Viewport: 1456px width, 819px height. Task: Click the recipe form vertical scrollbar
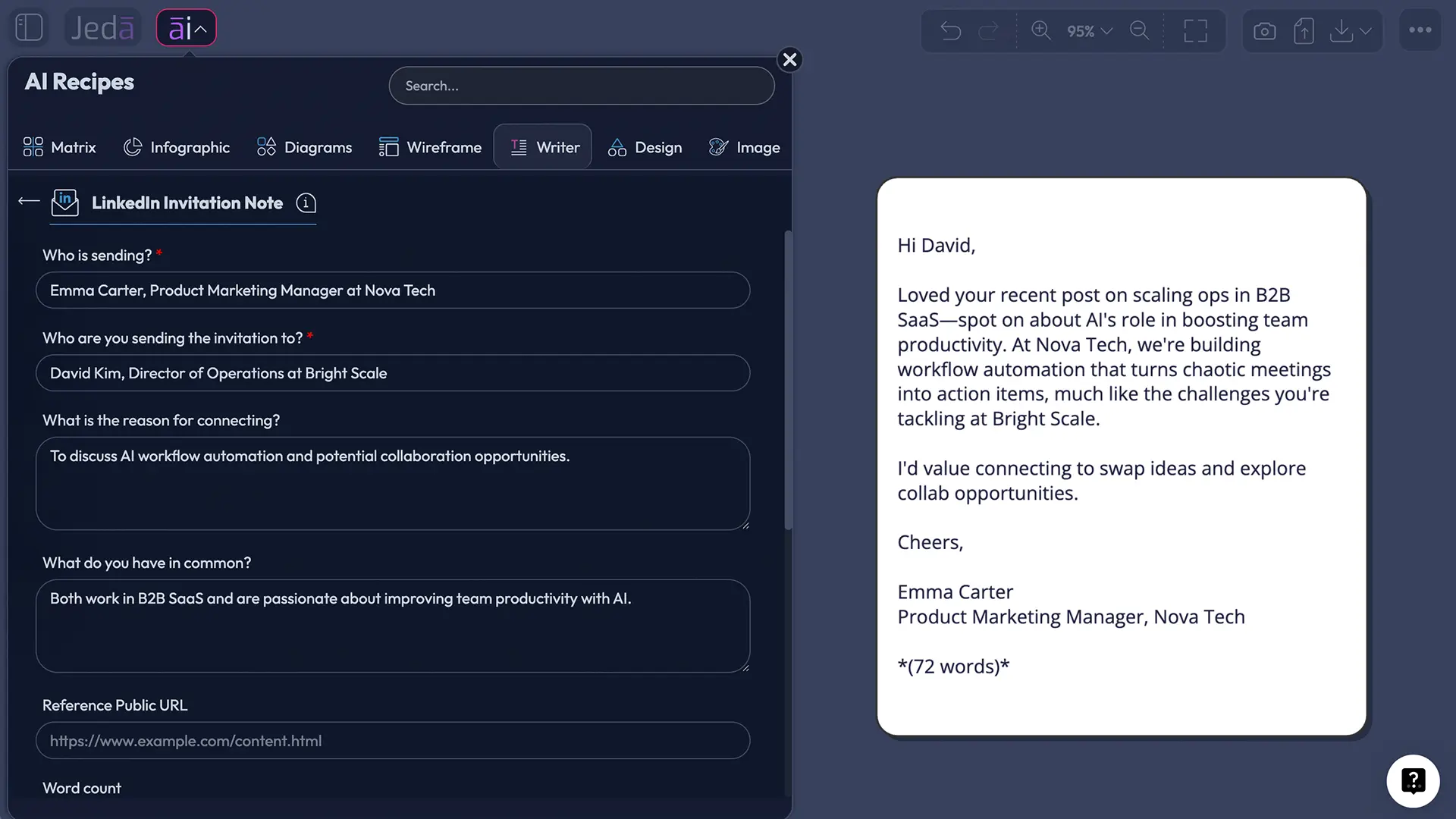(788, 379)
